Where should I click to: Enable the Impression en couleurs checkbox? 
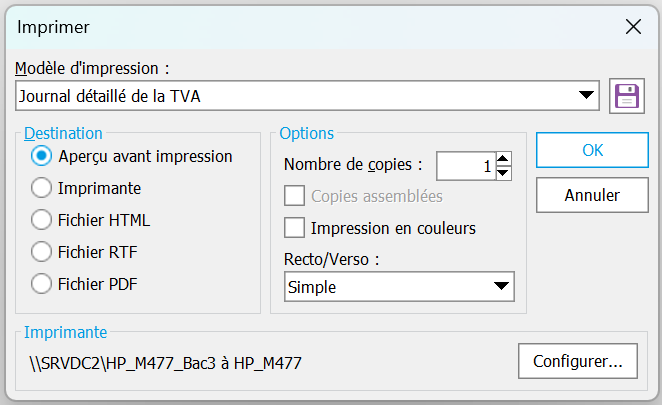click(x=294, y=228)
